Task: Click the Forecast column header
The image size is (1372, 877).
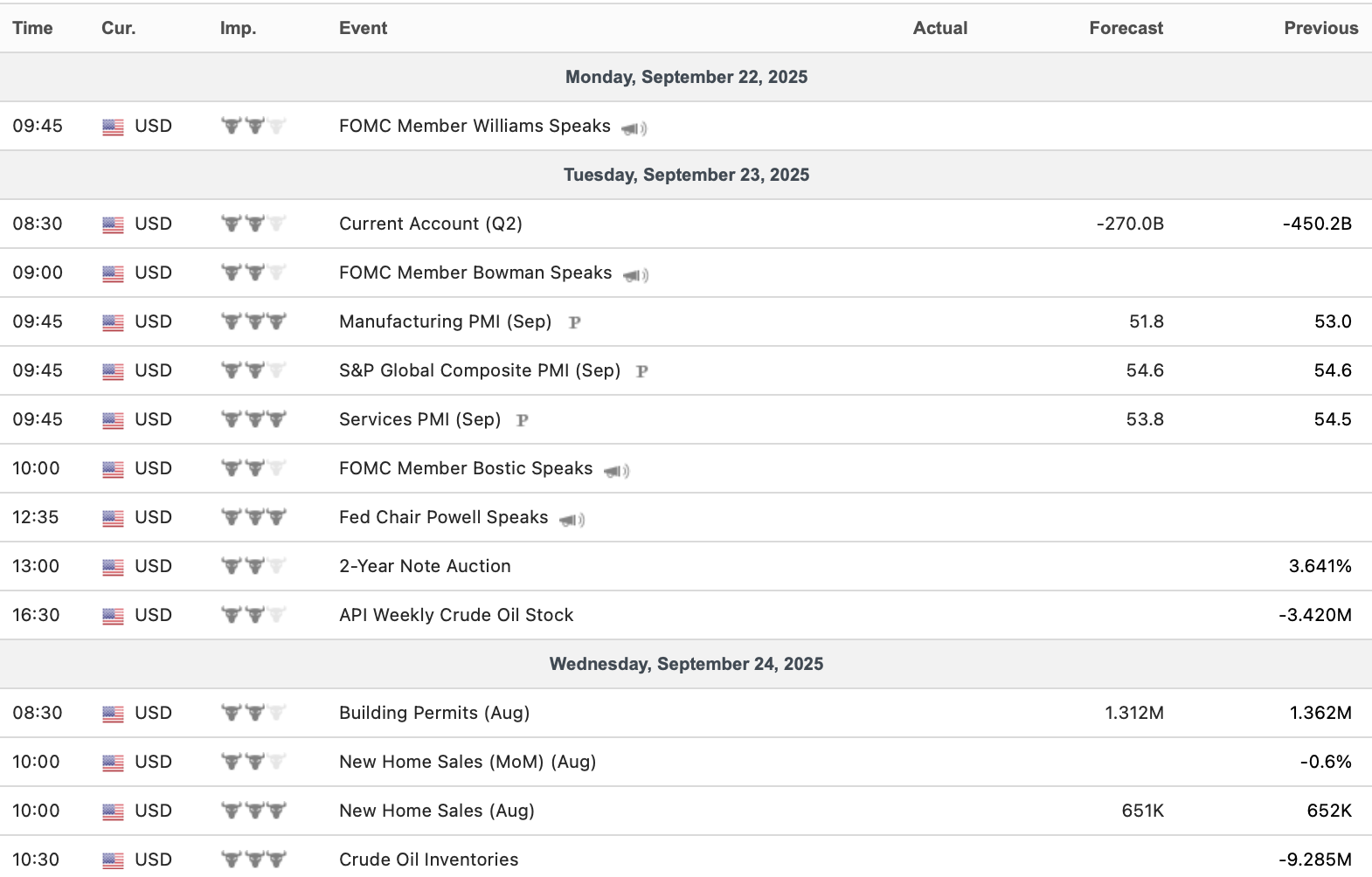Action: (x=1126, y=28)
